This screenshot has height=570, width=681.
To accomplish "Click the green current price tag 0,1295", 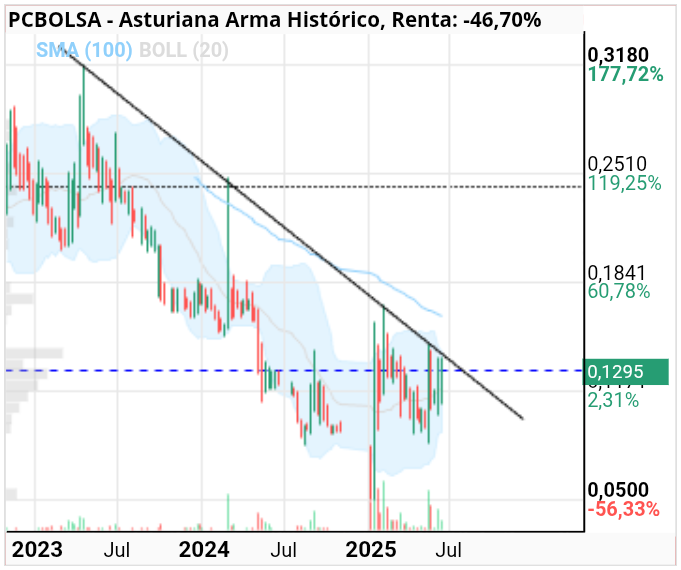I will (x=625, y=372).
